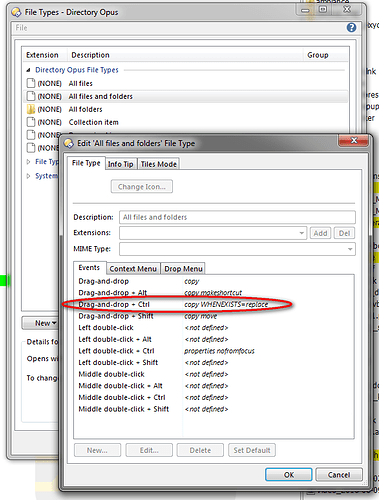Confirm the dialog with OK
Viewport: 379px width, 500px height.
pyautogui.click(x=289, y=475)
